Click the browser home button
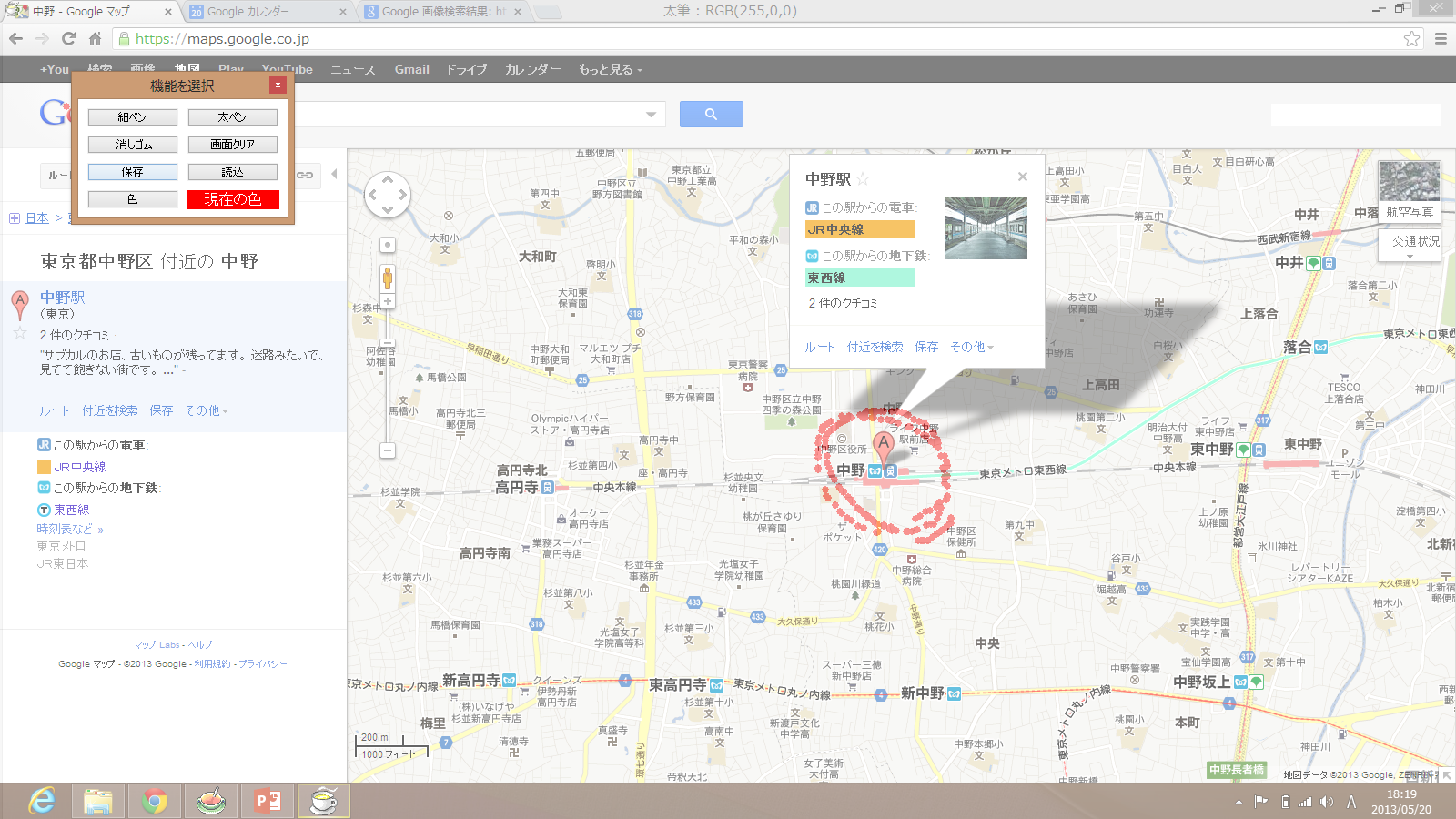 click(x=95, y=38)
